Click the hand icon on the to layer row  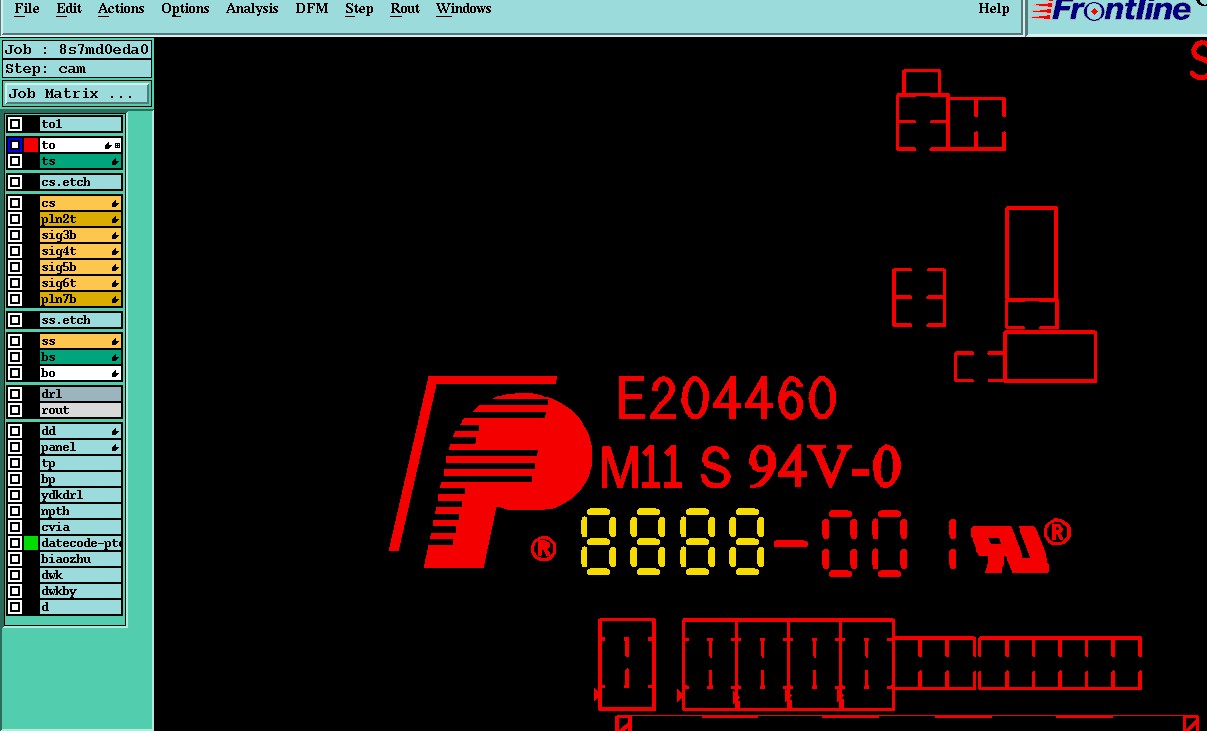pyautogui.click(x=108, y=146)
